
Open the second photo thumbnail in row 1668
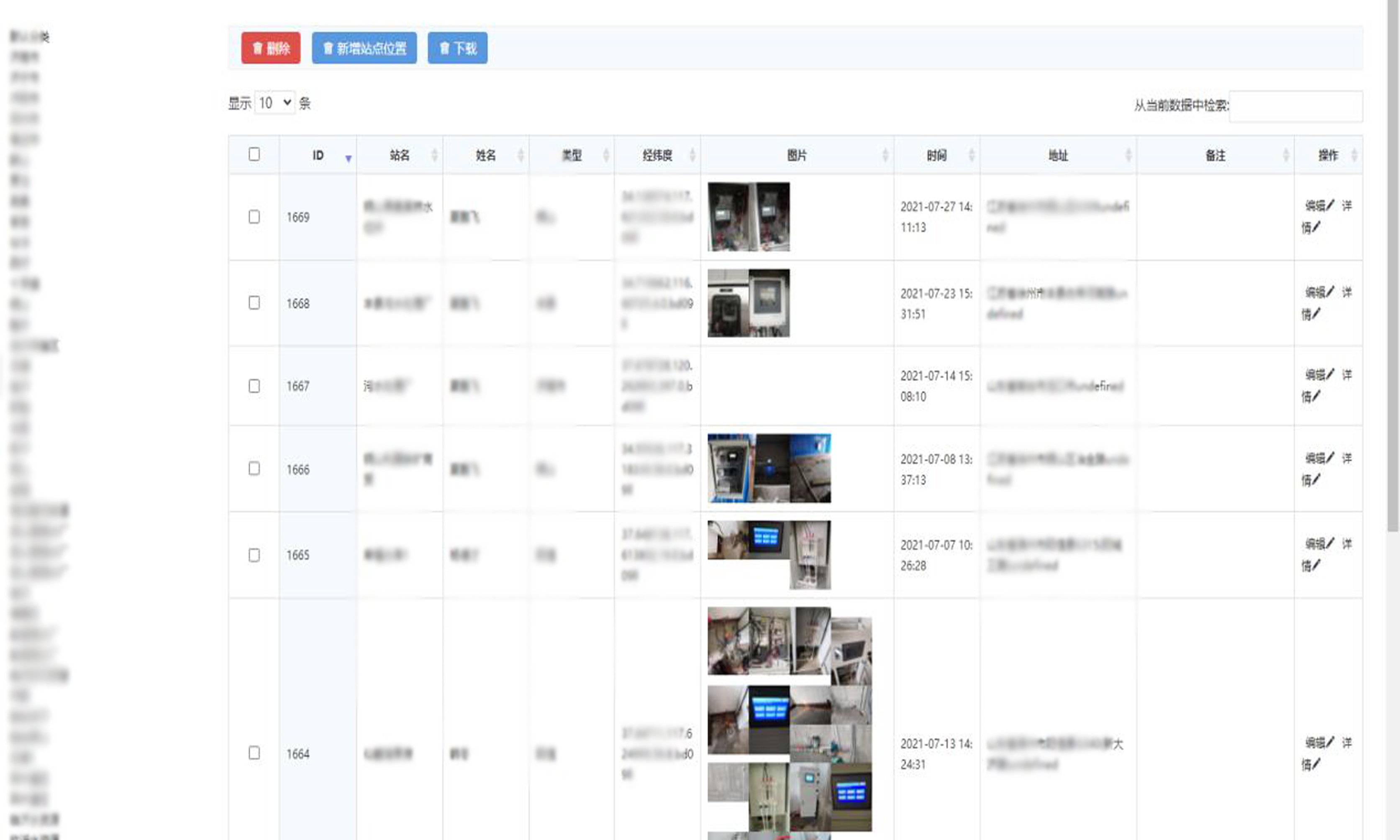click(769, 303)
